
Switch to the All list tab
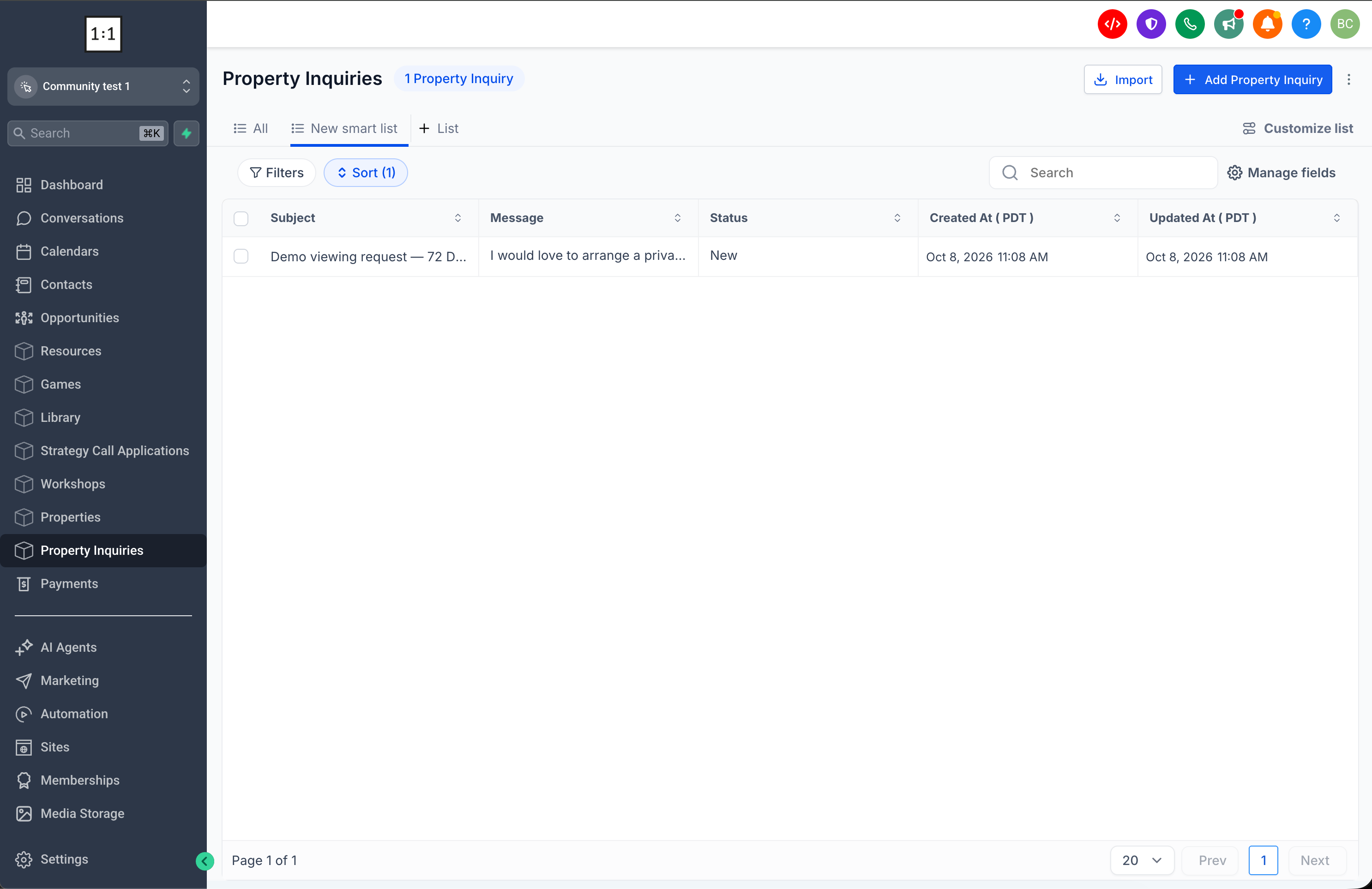pyautogui.click(x=250, y=129)
